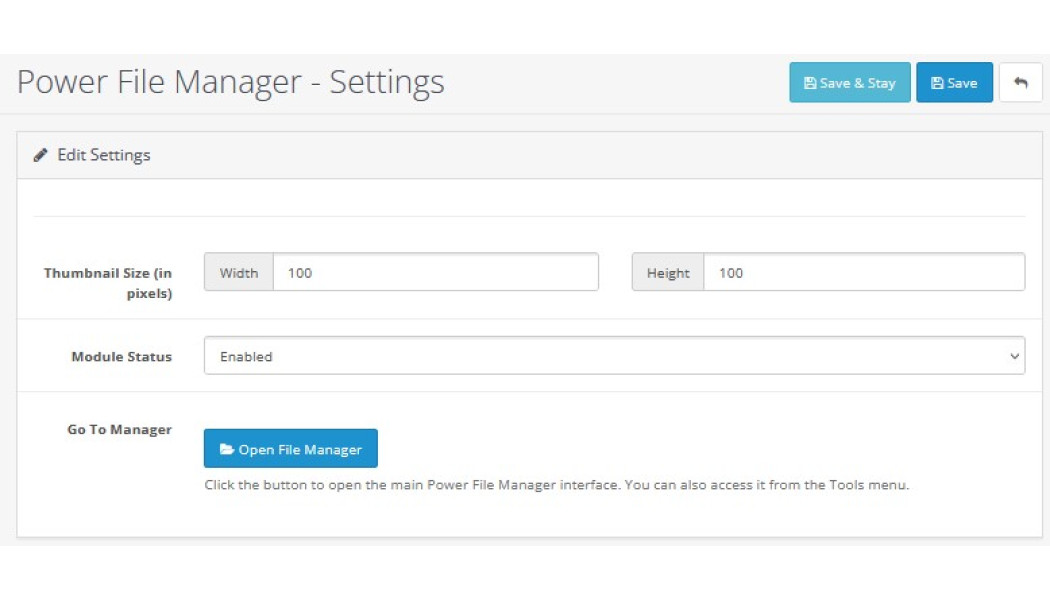Click the Thumbnail Size (in pixels) label

pos(108,283)
